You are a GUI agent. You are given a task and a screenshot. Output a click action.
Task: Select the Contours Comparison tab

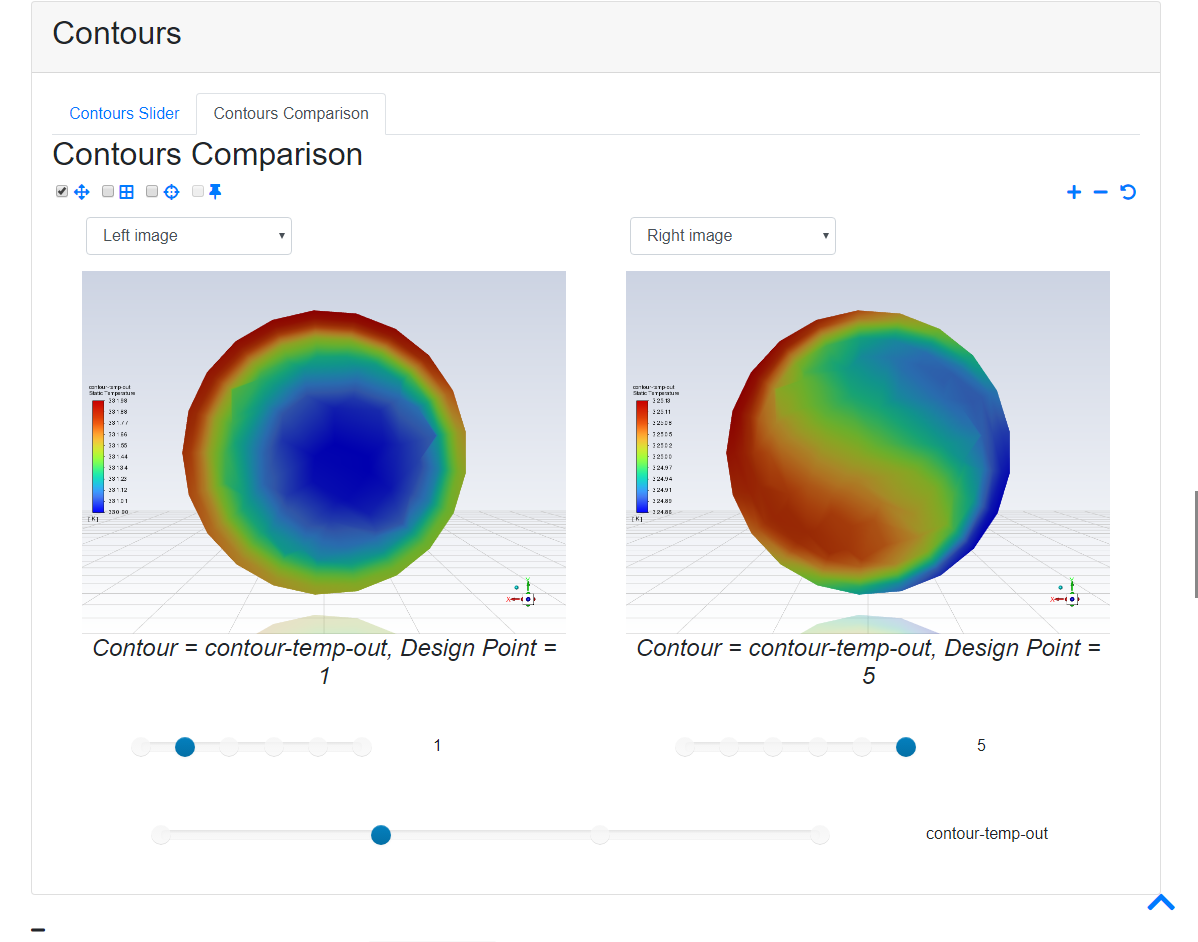pyautogui.click(x=291, y=114)
